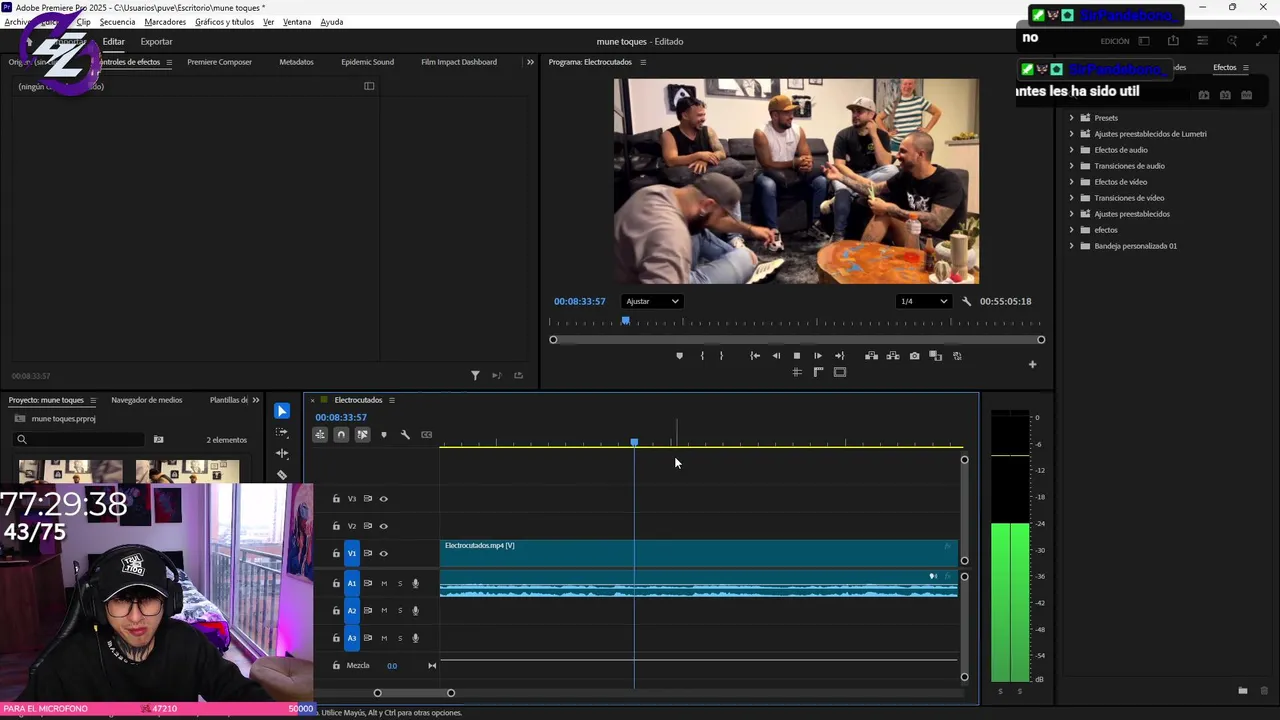Viewport: 1280px width, 720px height.
Task: Open the Marcadores menu
Action: (165, 22)
